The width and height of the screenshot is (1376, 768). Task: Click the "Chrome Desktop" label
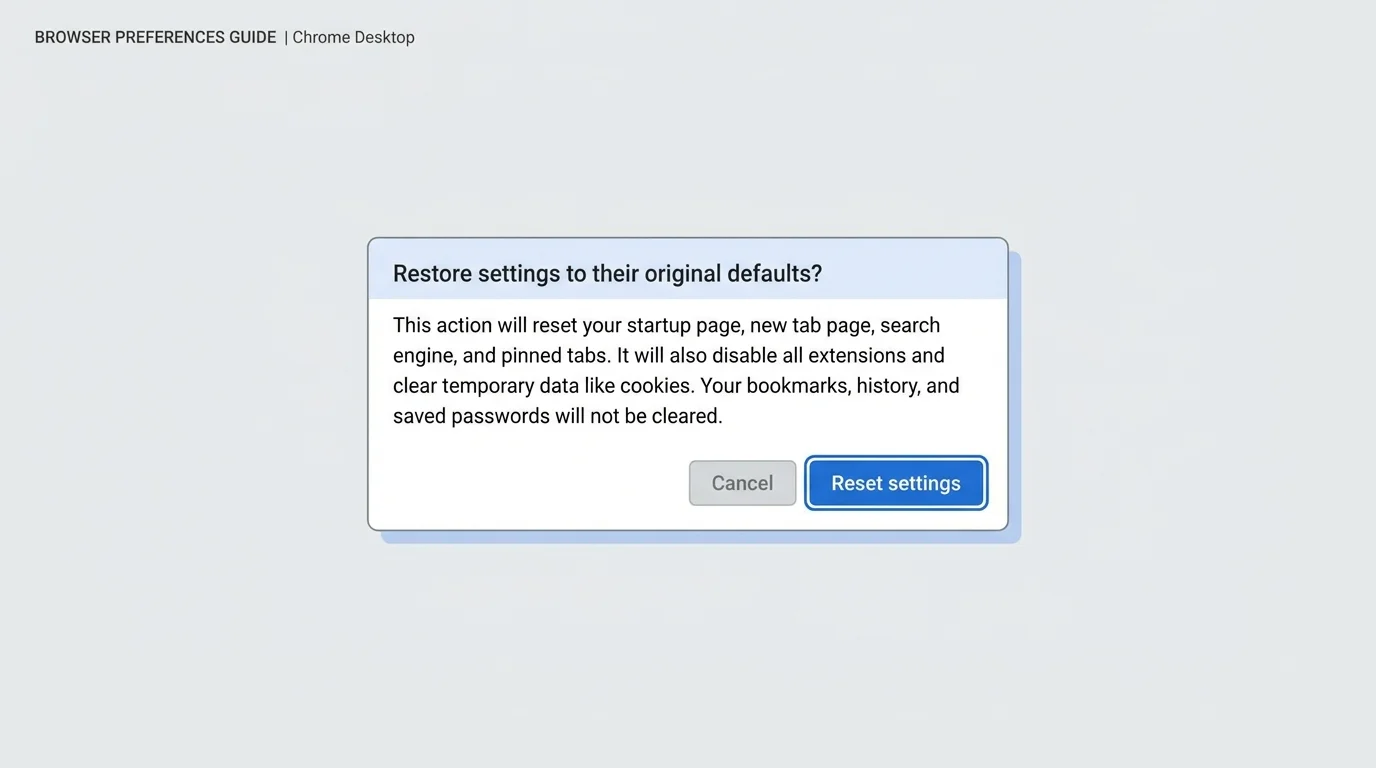click(353, 38)
